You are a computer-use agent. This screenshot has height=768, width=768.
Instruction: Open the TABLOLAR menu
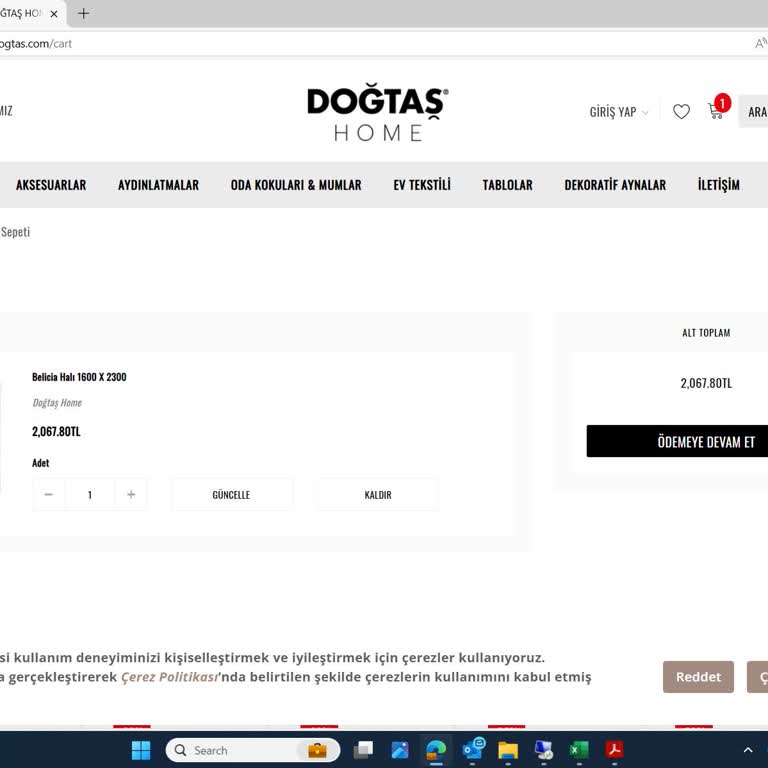tap(507, 185)
